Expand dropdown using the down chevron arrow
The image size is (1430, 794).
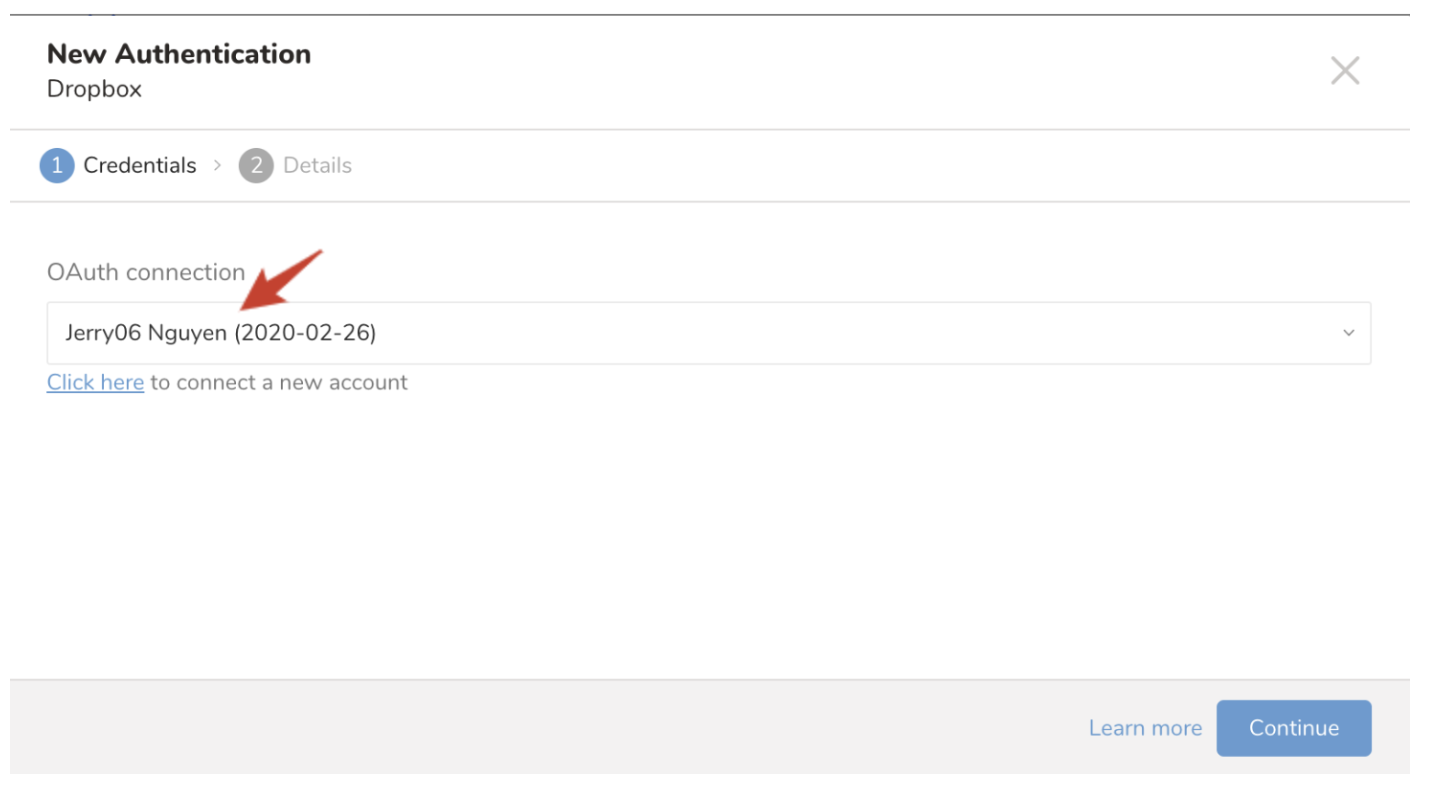click(1348, 333)
